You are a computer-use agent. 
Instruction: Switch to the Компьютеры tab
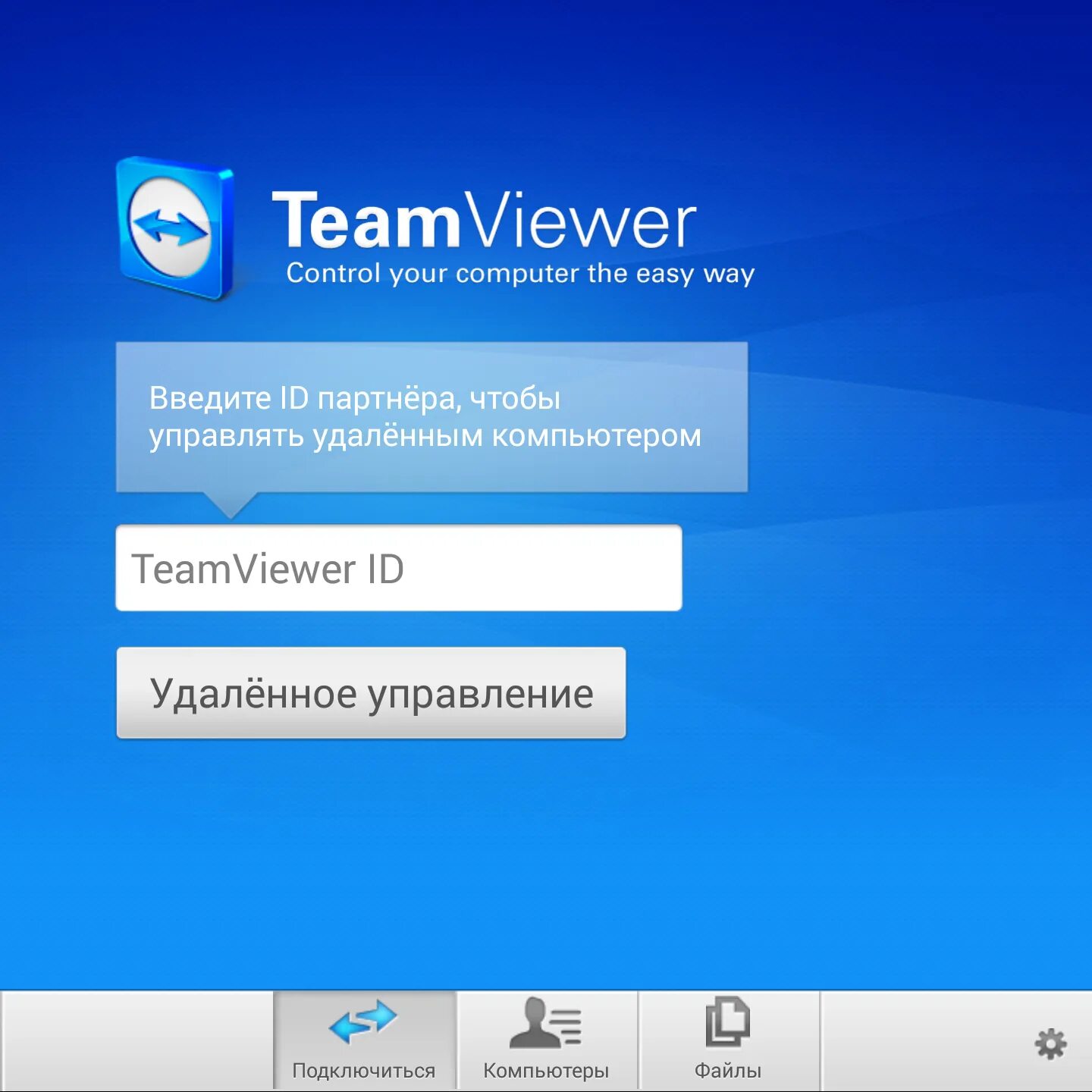click(x=546, y=1040)
